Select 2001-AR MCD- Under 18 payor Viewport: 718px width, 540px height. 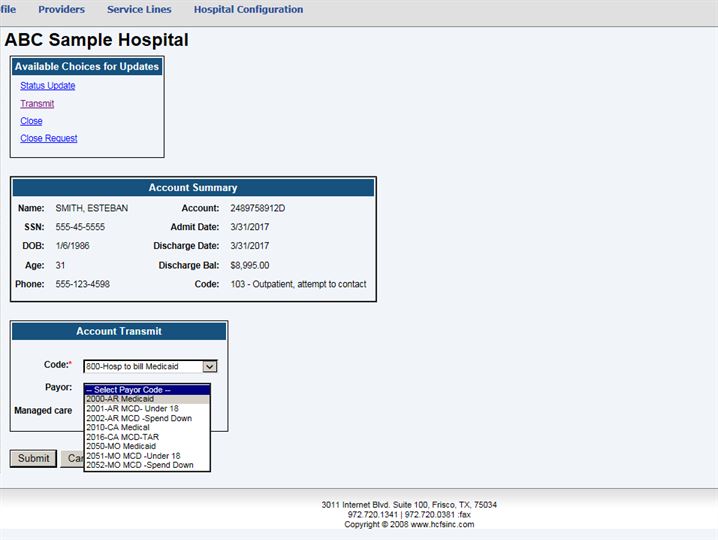[147, 408]
